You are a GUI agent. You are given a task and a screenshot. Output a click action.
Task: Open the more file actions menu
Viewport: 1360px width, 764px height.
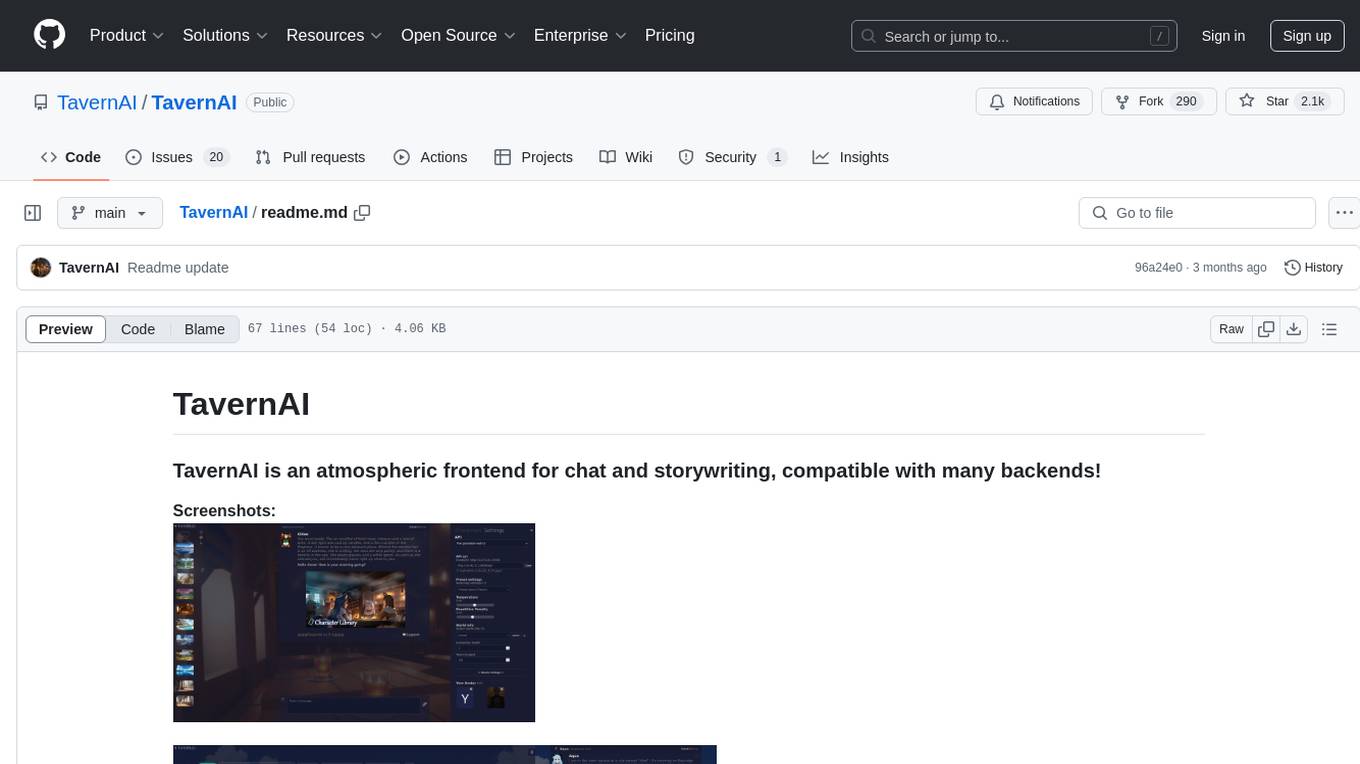point(1344,213)
